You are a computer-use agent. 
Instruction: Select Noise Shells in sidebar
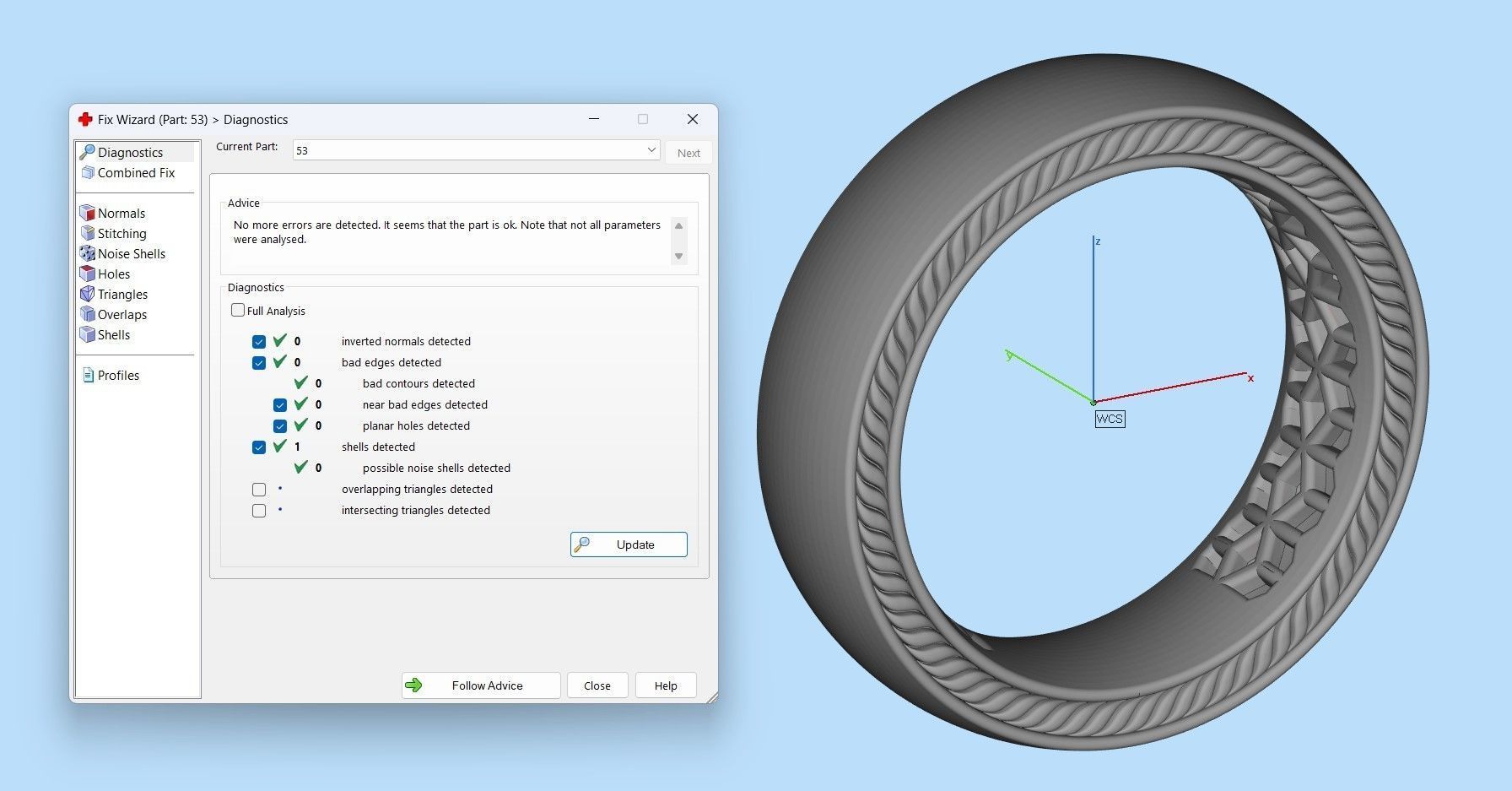click(x=132, y=254)
